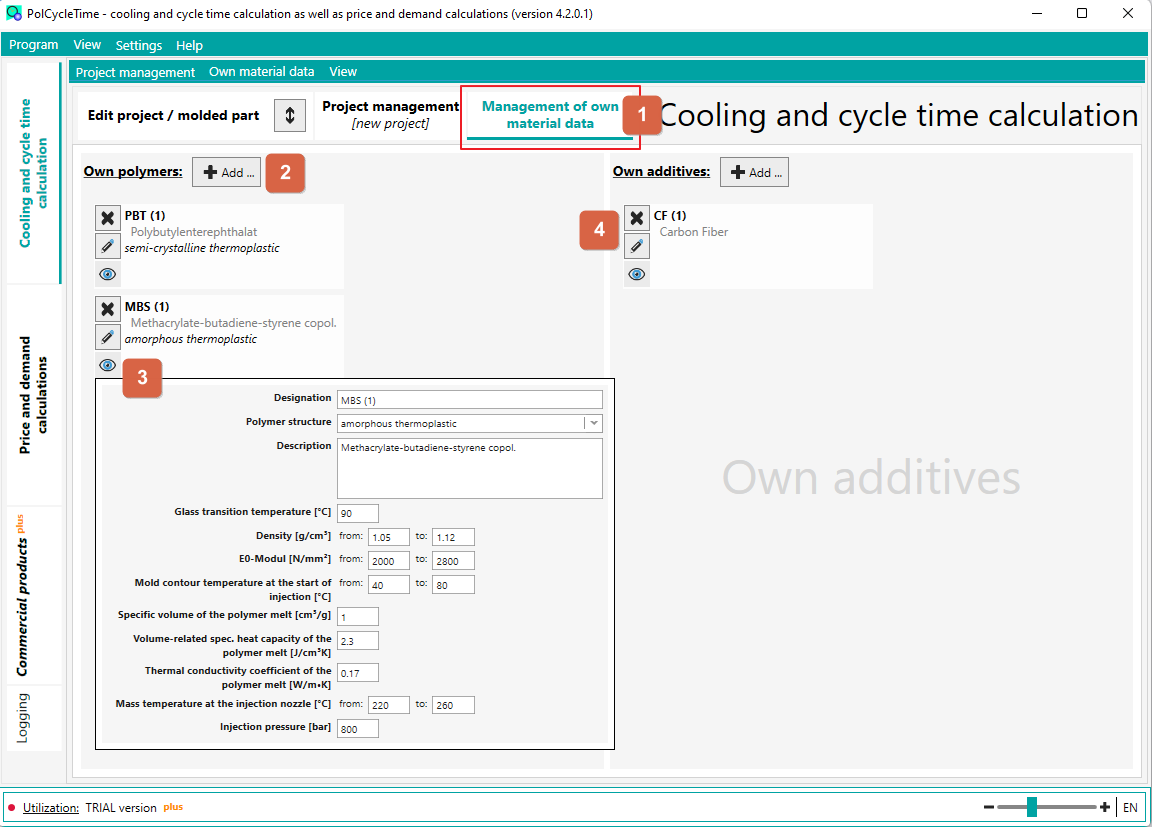Click the zoom slider handle in status bar
This screenshot has height=827, width=1152.
click(1032, 807)
